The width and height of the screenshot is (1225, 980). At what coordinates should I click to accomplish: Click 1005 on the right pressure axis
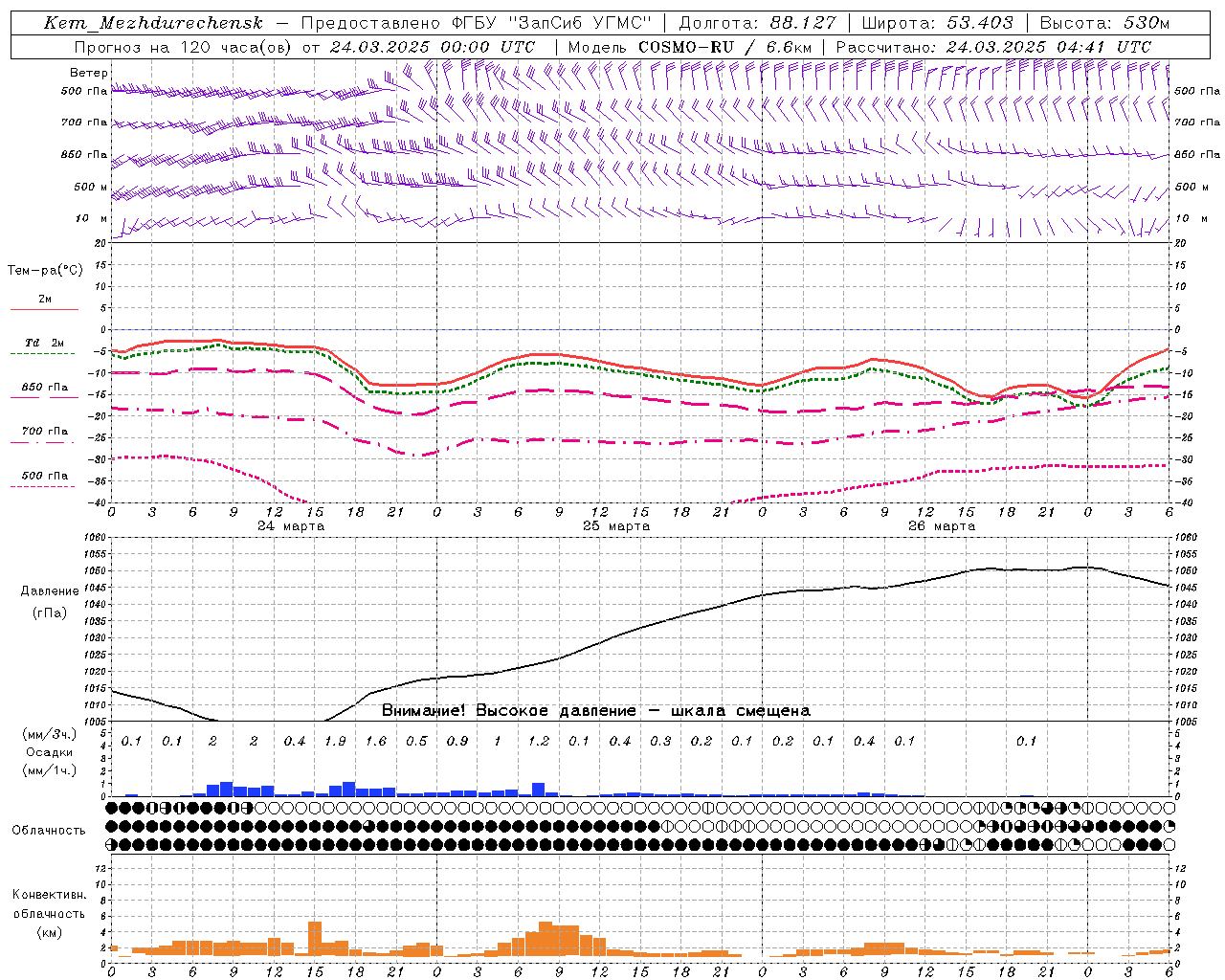click(x=1185, y=721)
